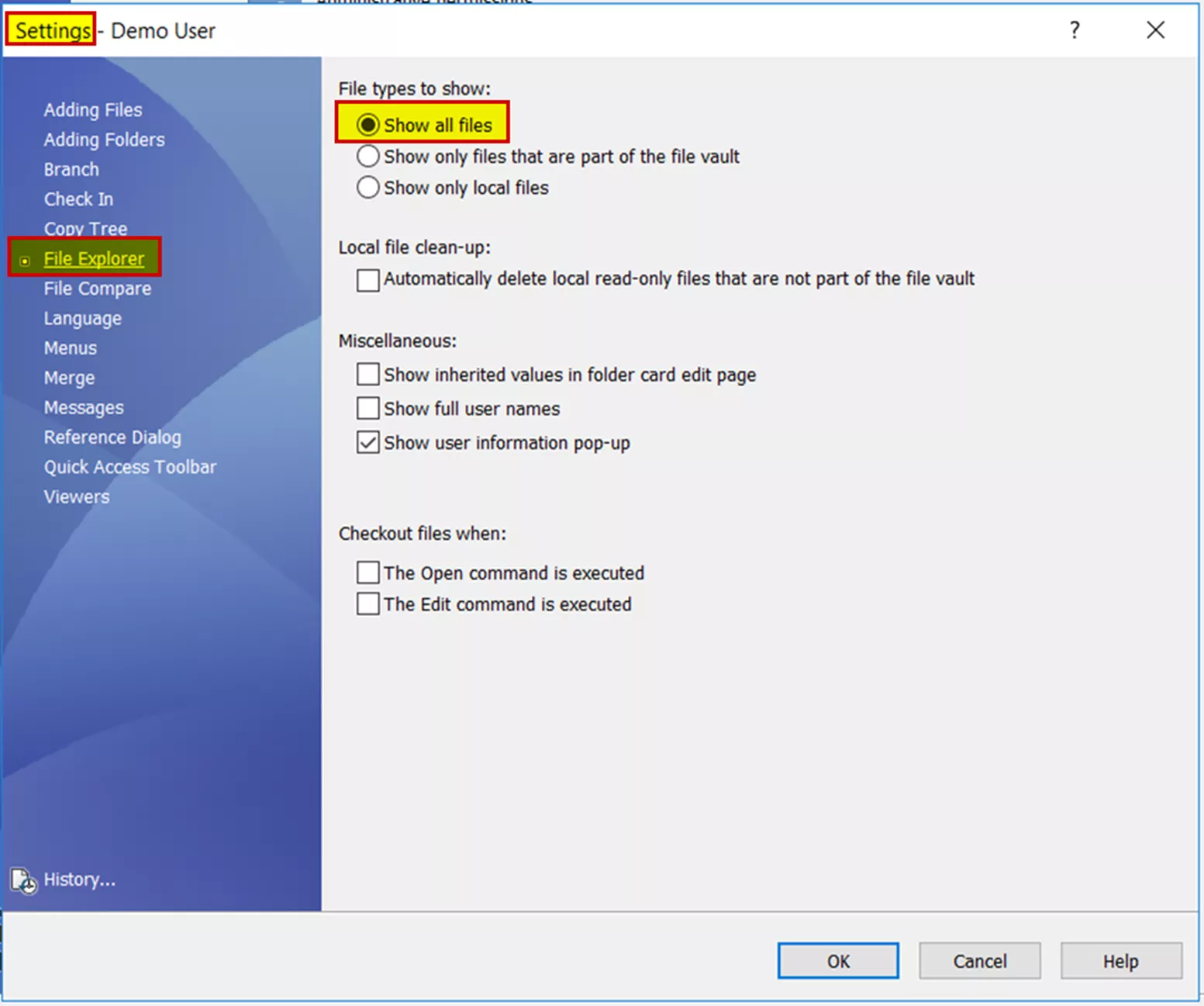Select 'Show all files' radio button
1204x1006 pixels.
tap(368, 125)
